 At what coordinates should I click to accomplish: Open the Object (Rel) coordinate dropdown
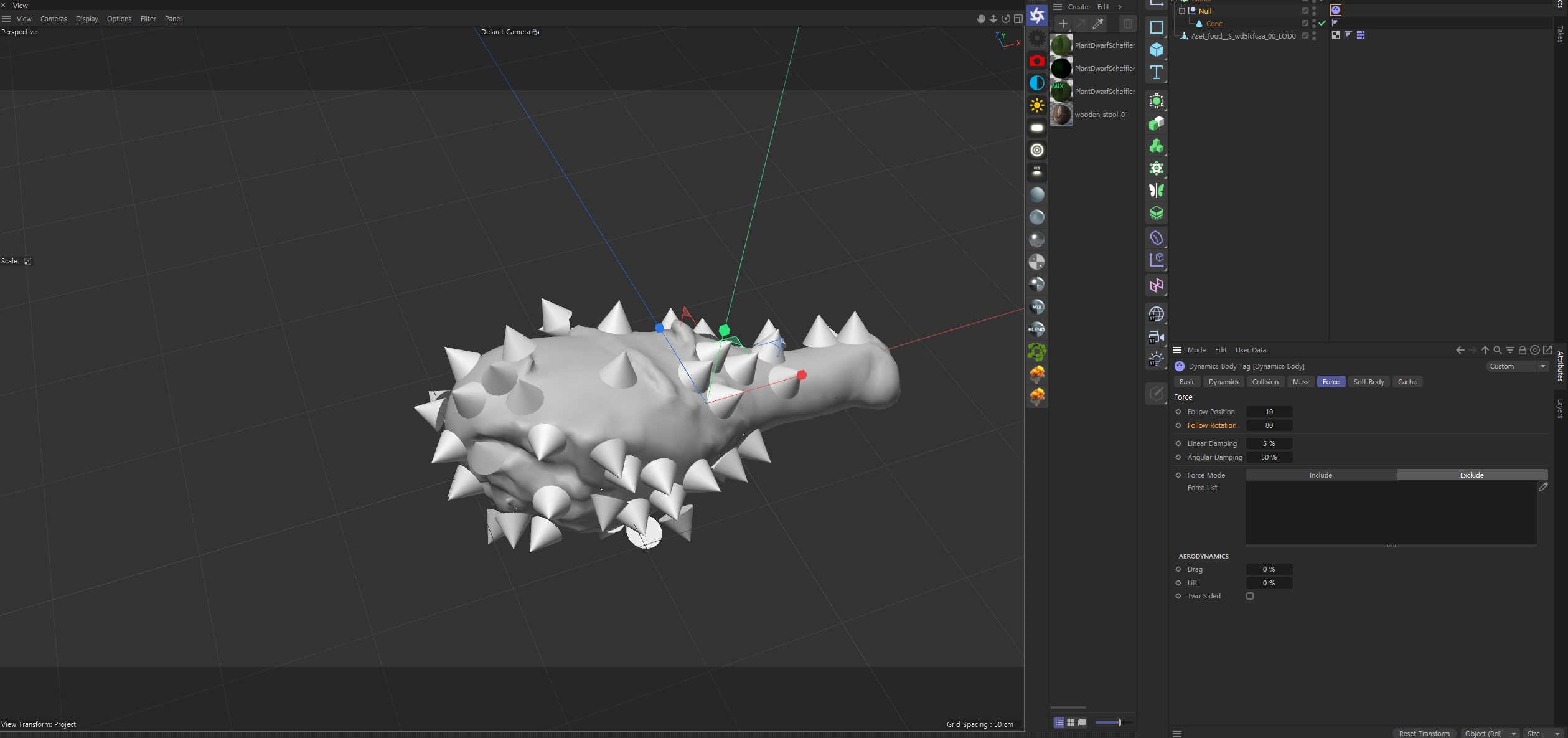coord(1489,733)
